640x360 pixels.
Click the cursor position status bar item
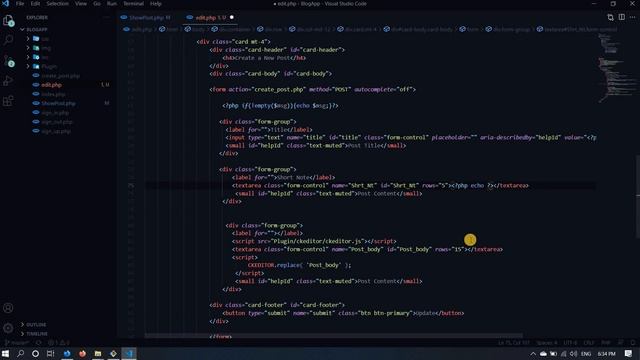point(513,343)
